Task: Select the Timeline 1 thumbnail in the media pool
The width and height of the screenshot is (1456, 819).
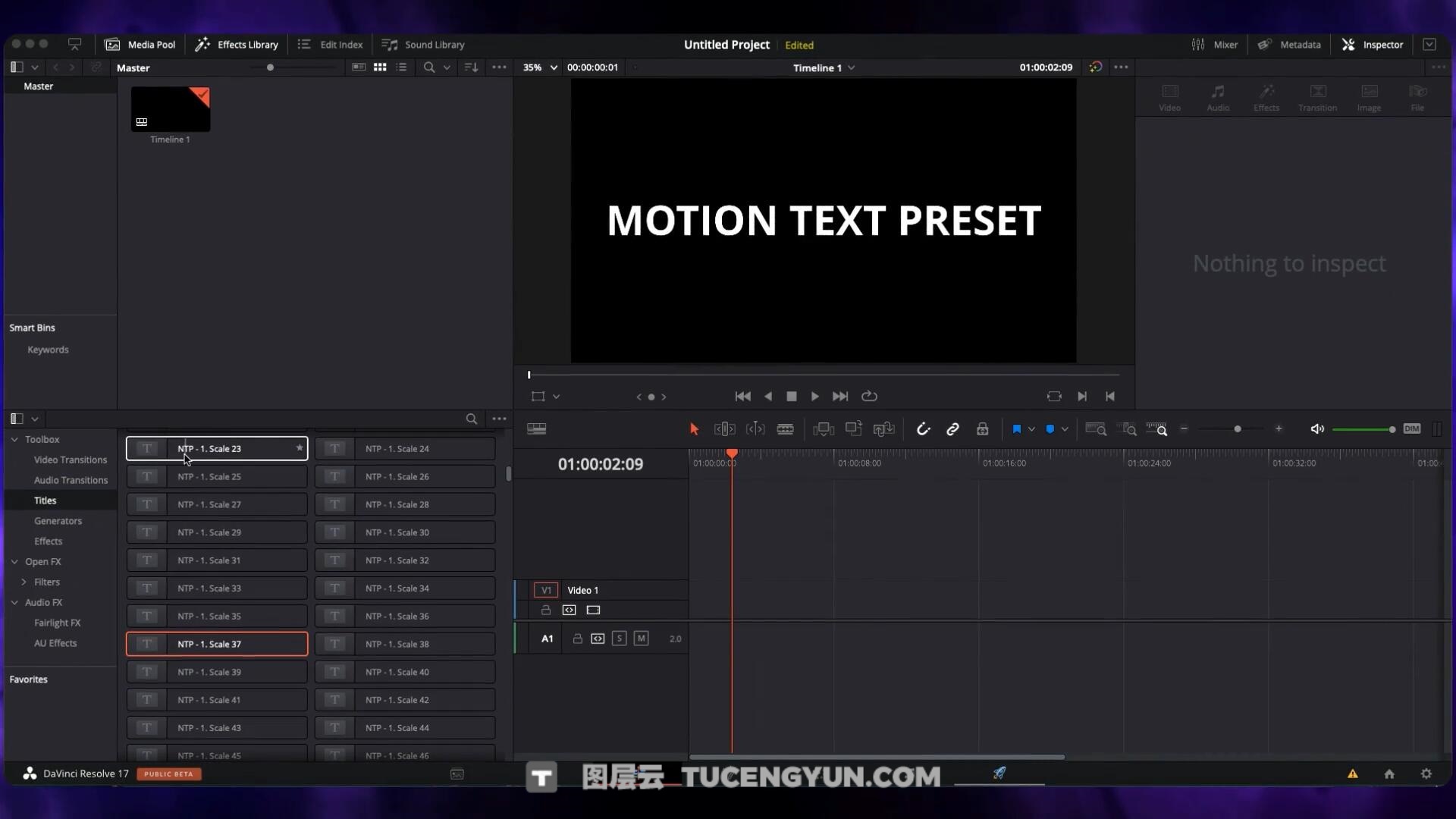Action: [x=171, y=109]
